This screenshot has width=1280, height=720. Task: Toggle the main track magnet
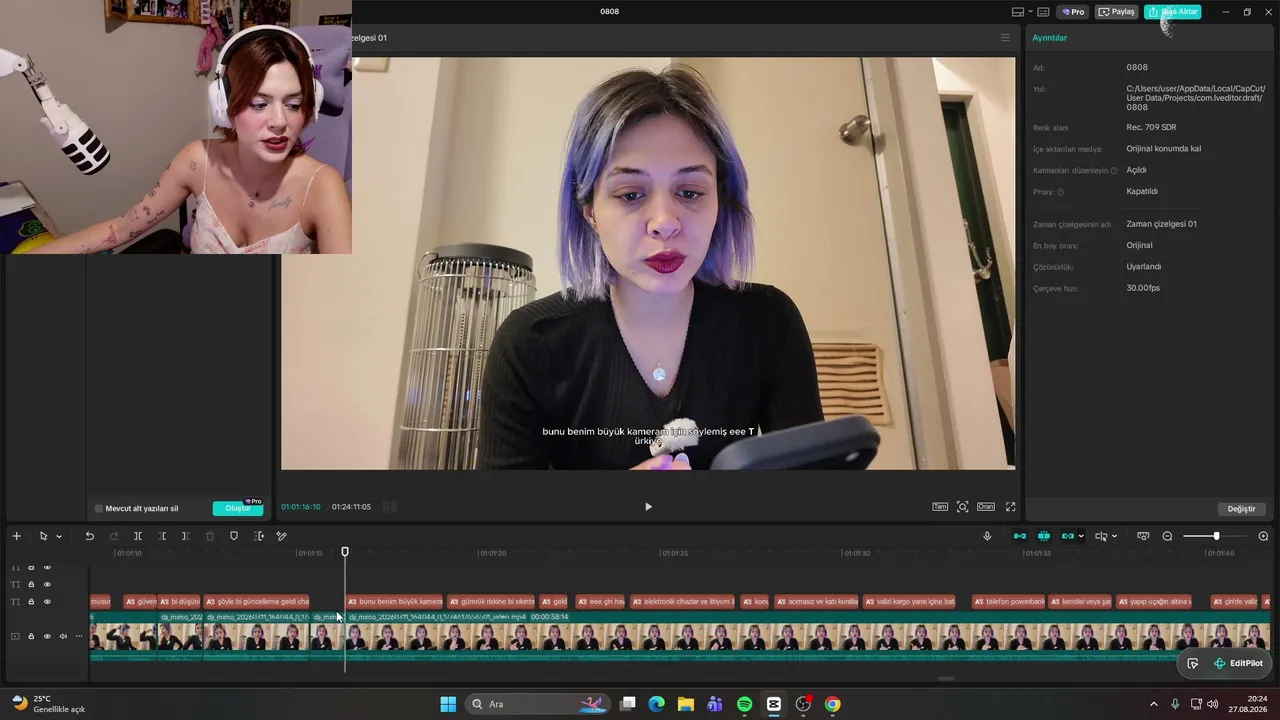[1019, 536]
